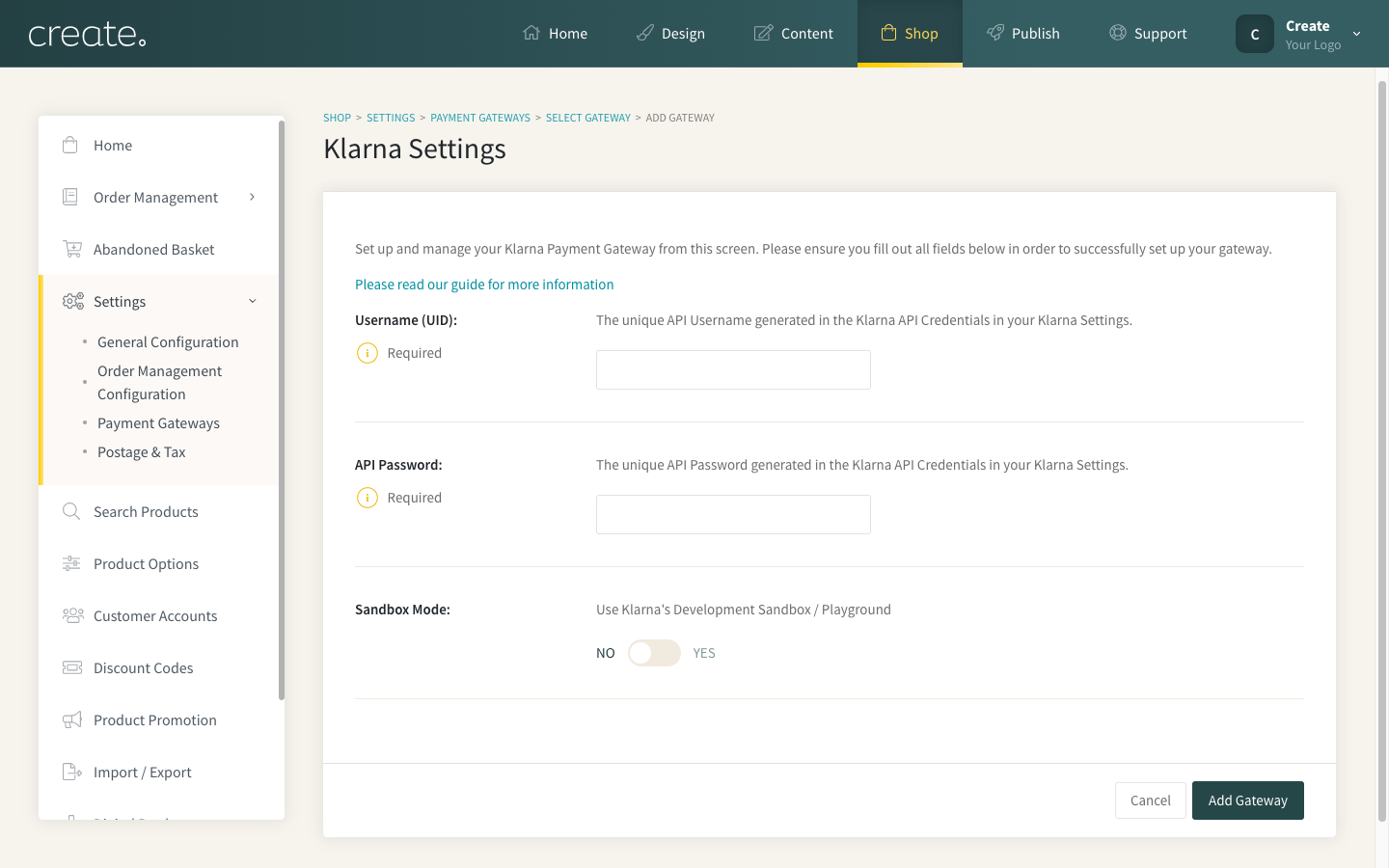Image resolution: width=1389 pixels, height=868 pixels.
Task: Click the page vertical scrollbar
Action: coord(1382,451)
